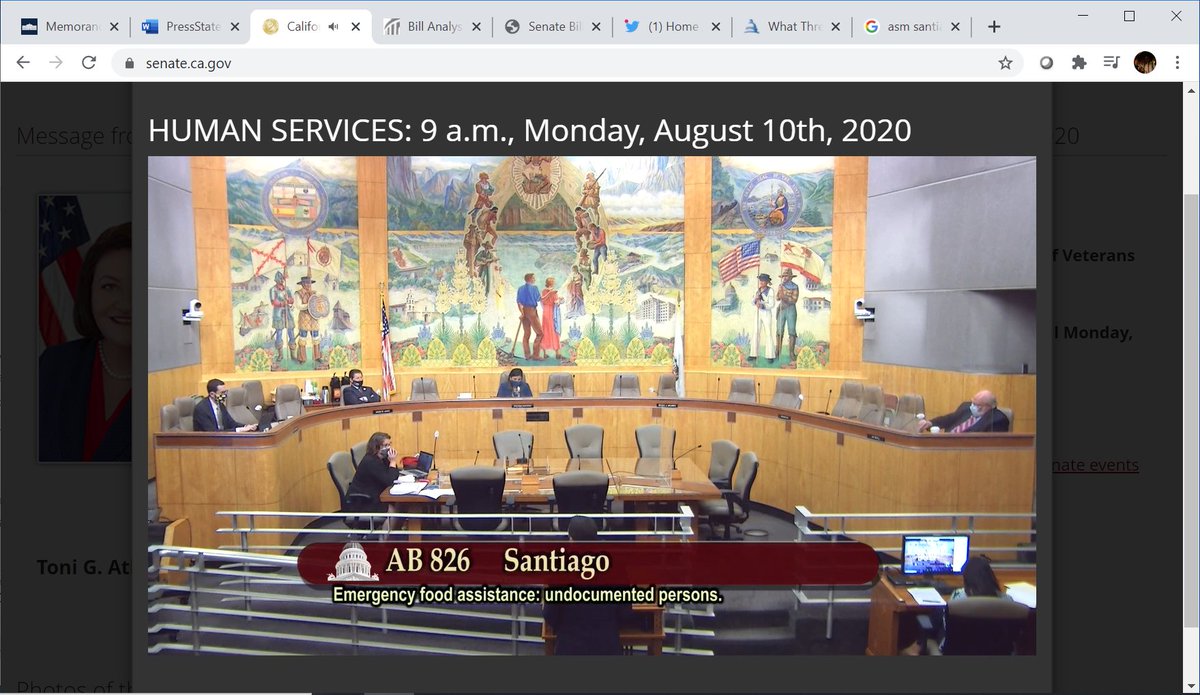The width and height of the screenshot is (1200, 695).
Task: Close the Memorandum tab
Action: 113,27
